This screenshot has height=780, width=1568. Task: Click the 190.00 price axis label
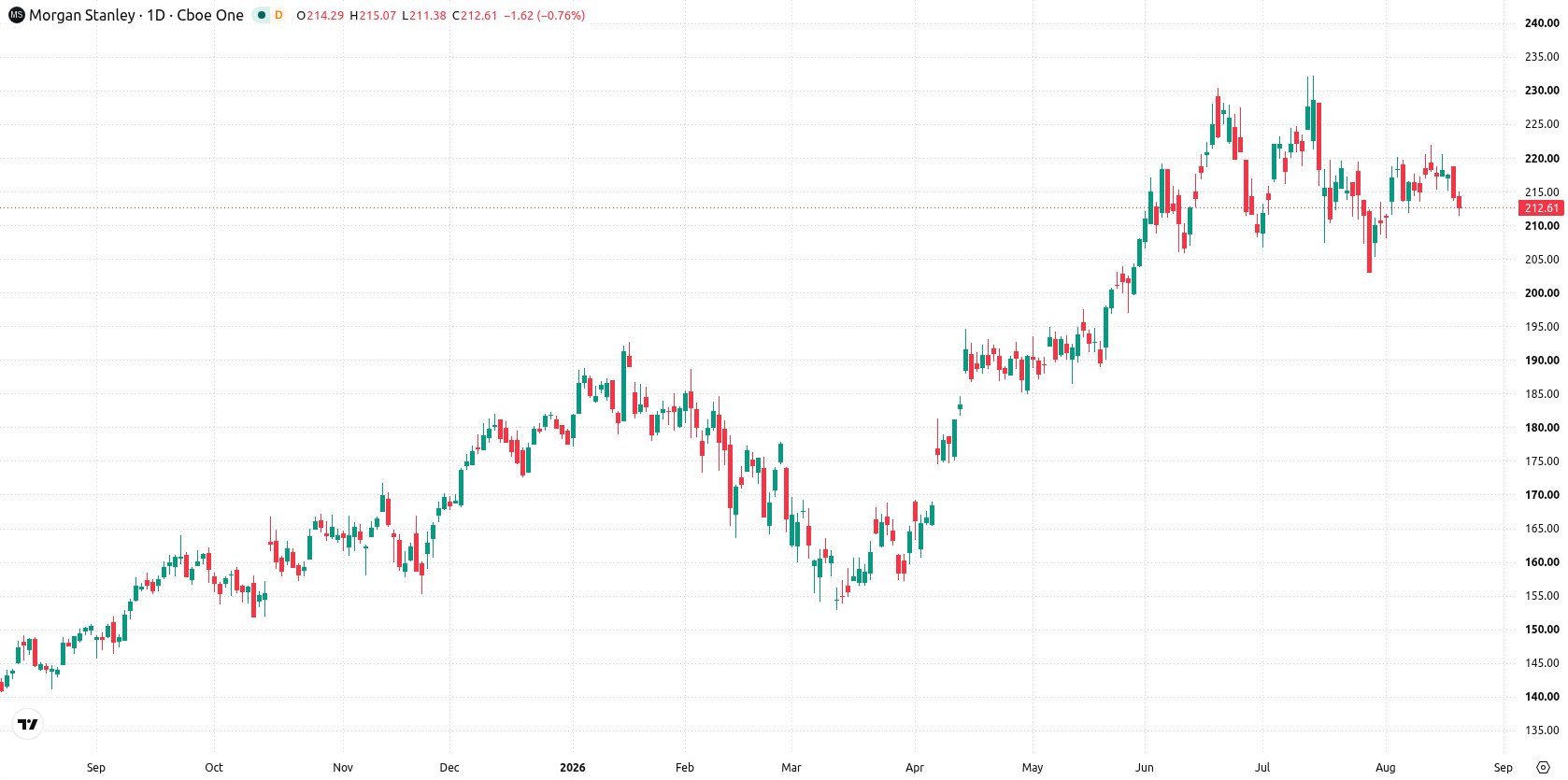(1542, 361)
